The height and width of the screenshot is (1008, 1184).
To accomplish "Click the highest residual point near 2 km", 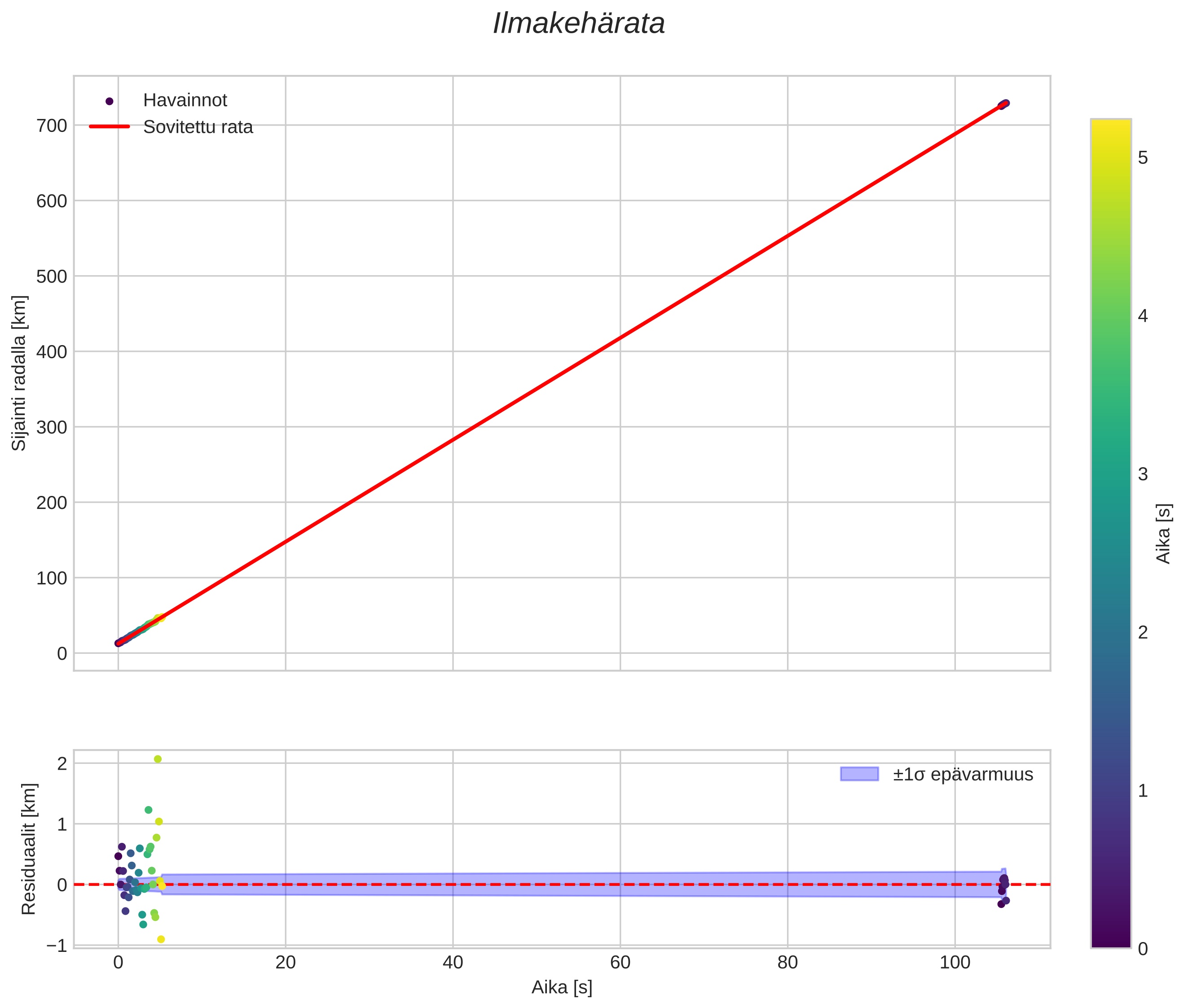I will [x=158, y=759].
